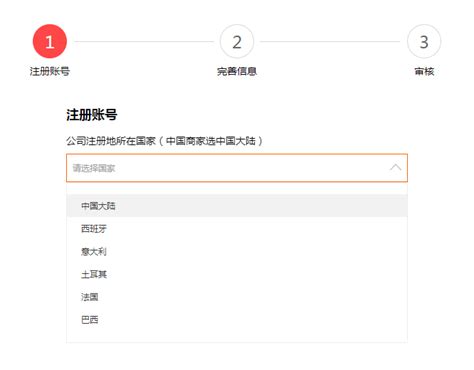The width and height of the screenshot is (474, 370).
Task: Click the step 3 circle indicator
Action: pyautogui.click(x=424, y=42)
